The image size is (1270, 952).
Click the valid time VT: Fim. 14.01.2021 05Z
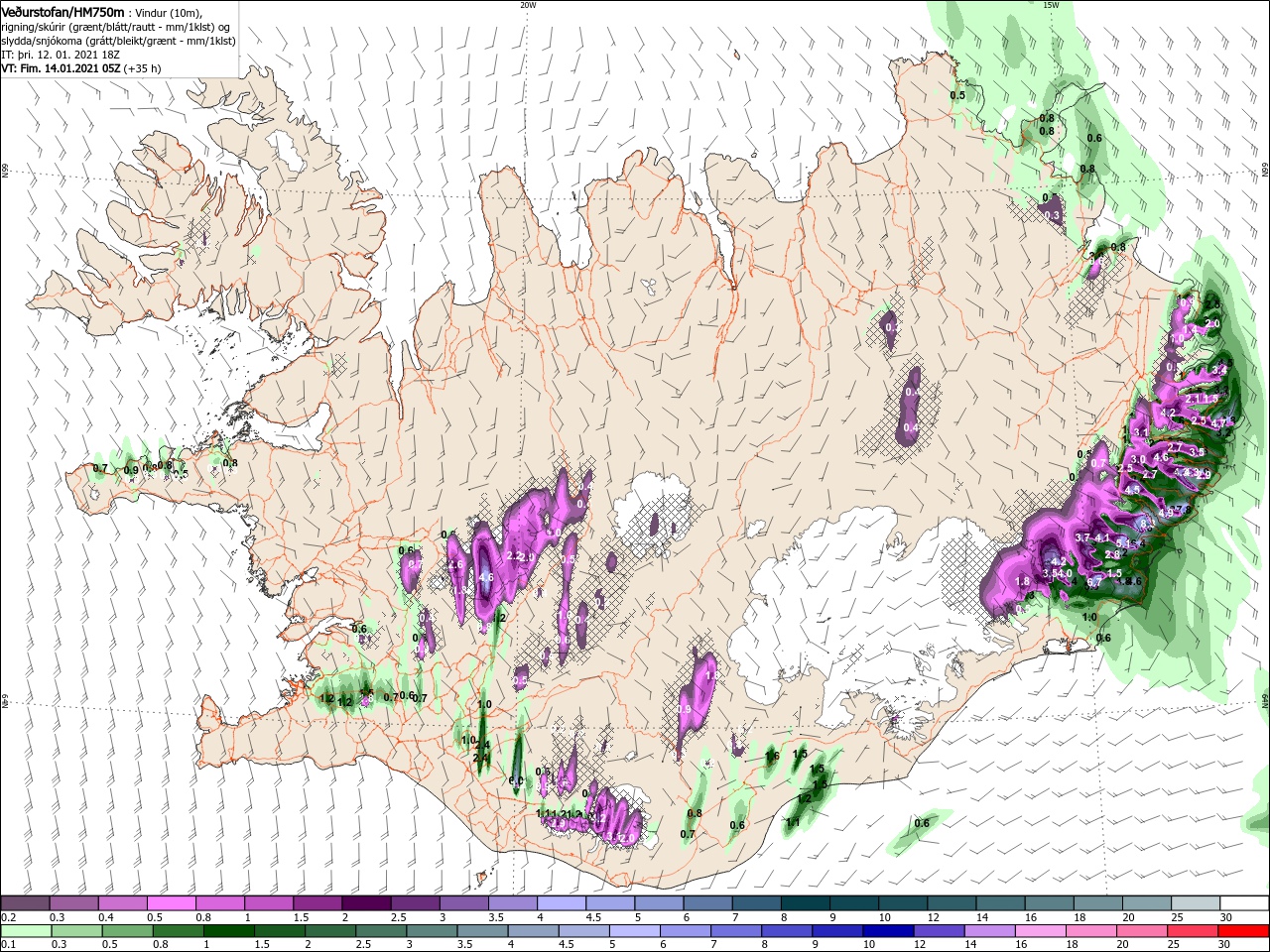point(61,68)
